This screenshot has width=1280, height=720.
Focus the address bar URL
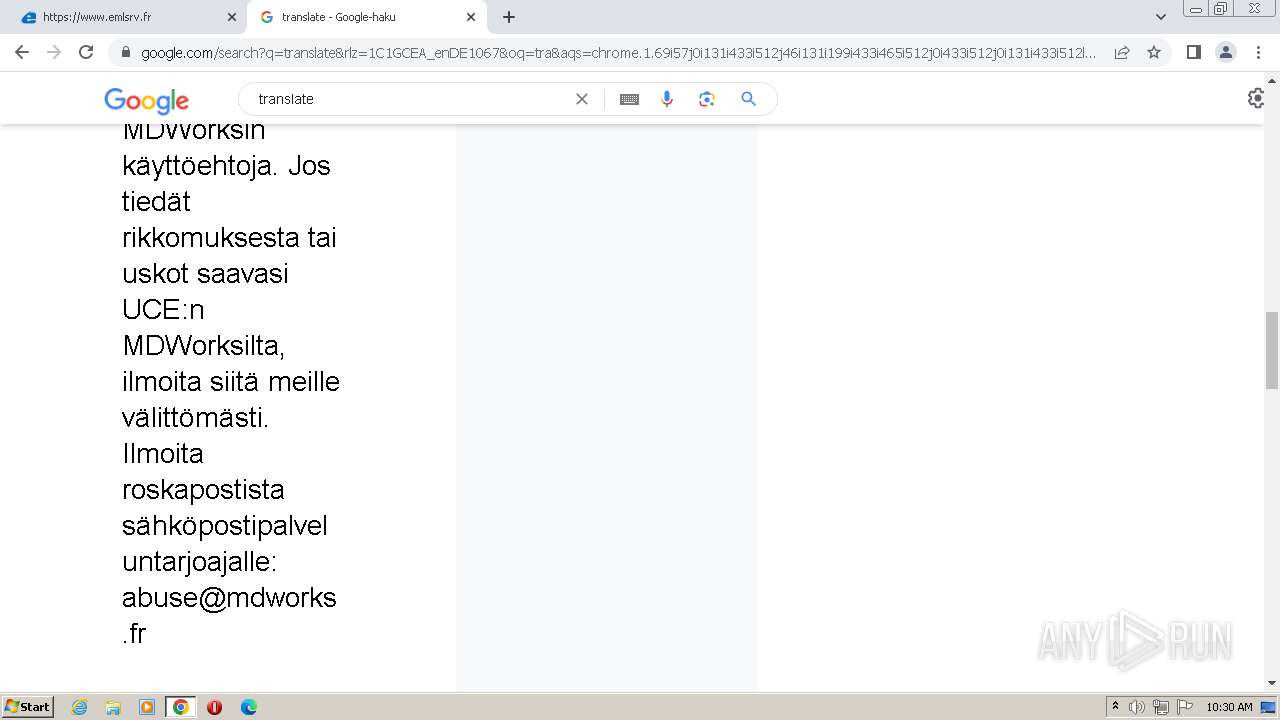coord(619,53)
